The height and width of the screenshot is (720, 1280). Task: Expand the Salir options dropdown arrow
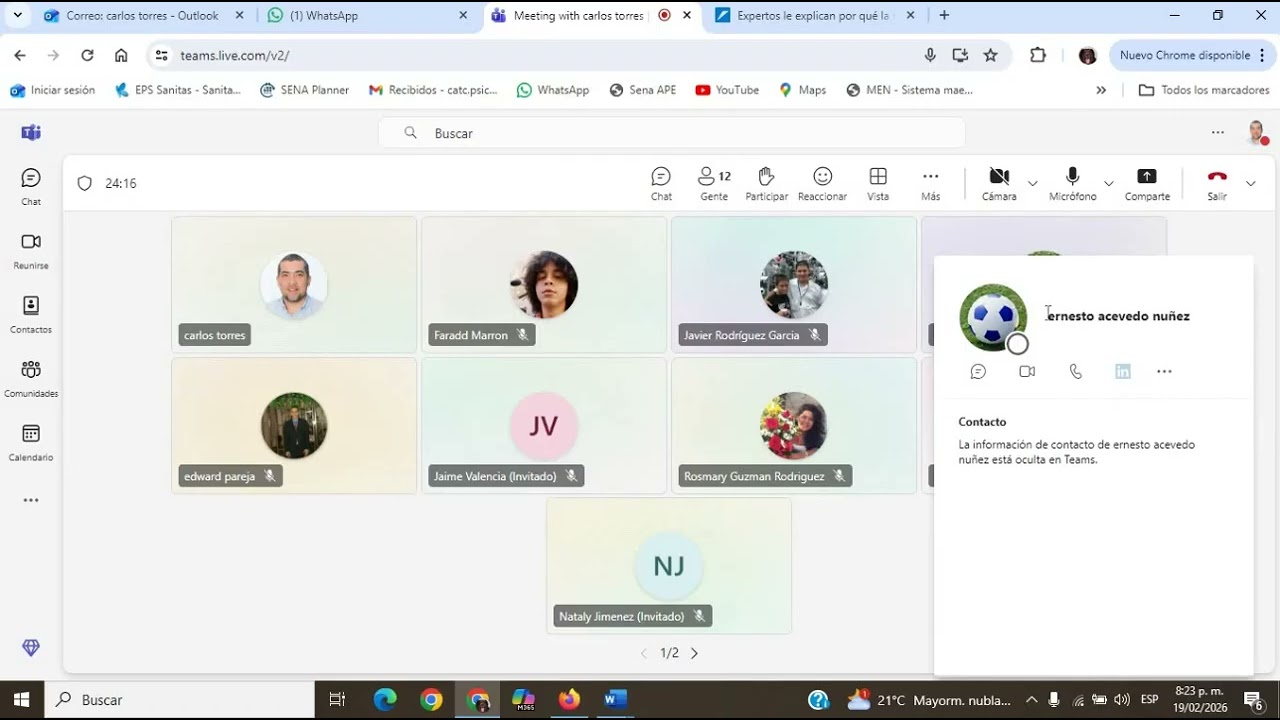click(1250, 183)
